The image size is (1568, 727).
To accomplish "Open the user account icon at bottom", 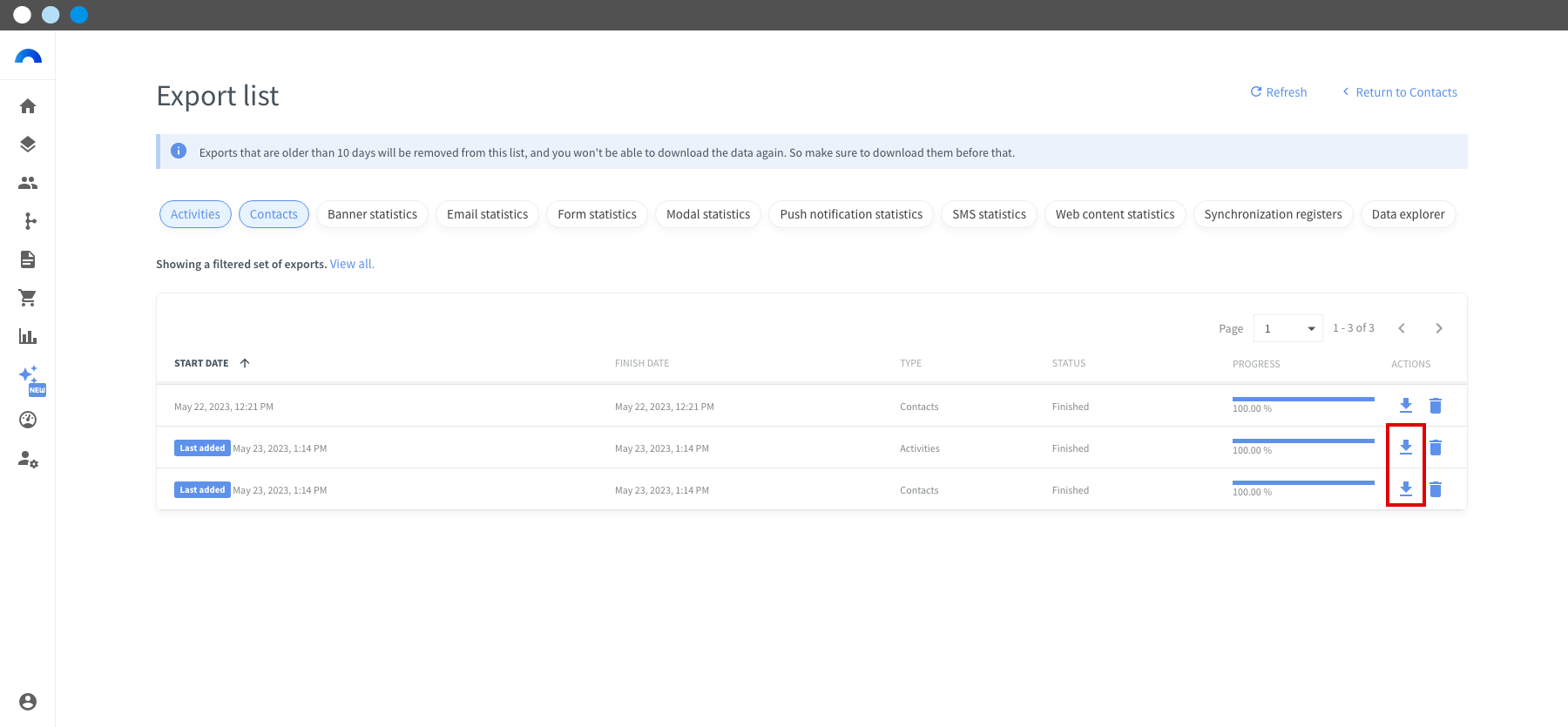I will pos(28,702).
